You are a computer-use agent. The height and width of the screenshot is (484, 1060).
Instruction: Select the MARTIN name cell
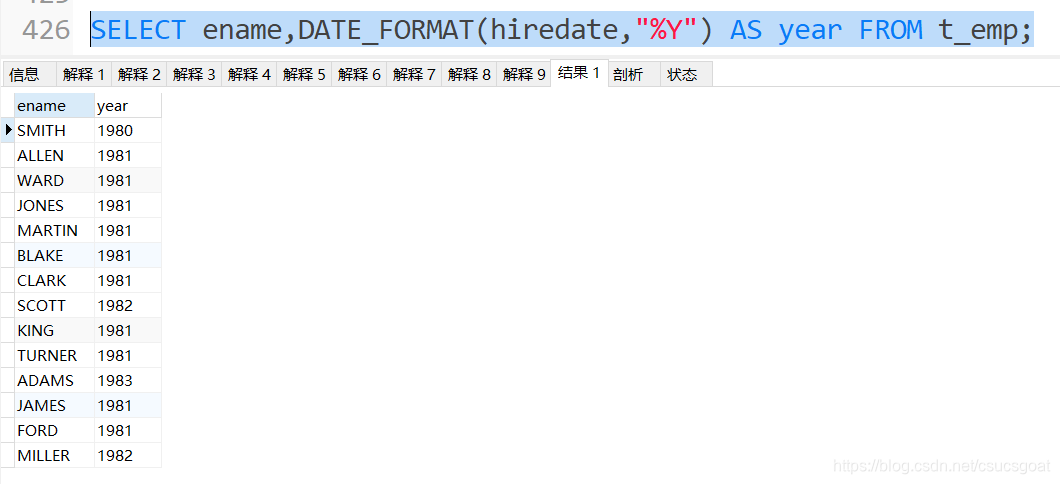pos(54,231)
